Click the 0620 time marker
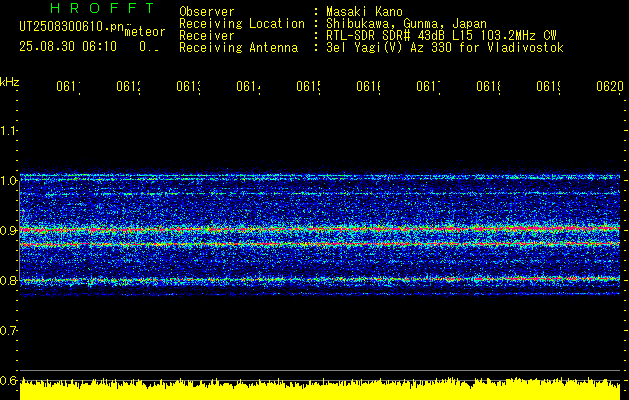This screenshot has height=400, width=629. coord(609,86)
